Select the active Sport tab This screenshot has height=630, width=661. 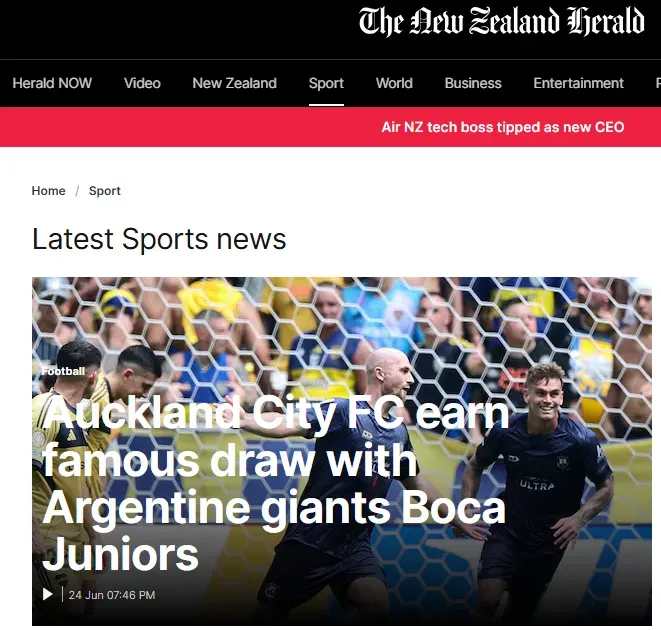pyautogui.click(x=326, y=83)
